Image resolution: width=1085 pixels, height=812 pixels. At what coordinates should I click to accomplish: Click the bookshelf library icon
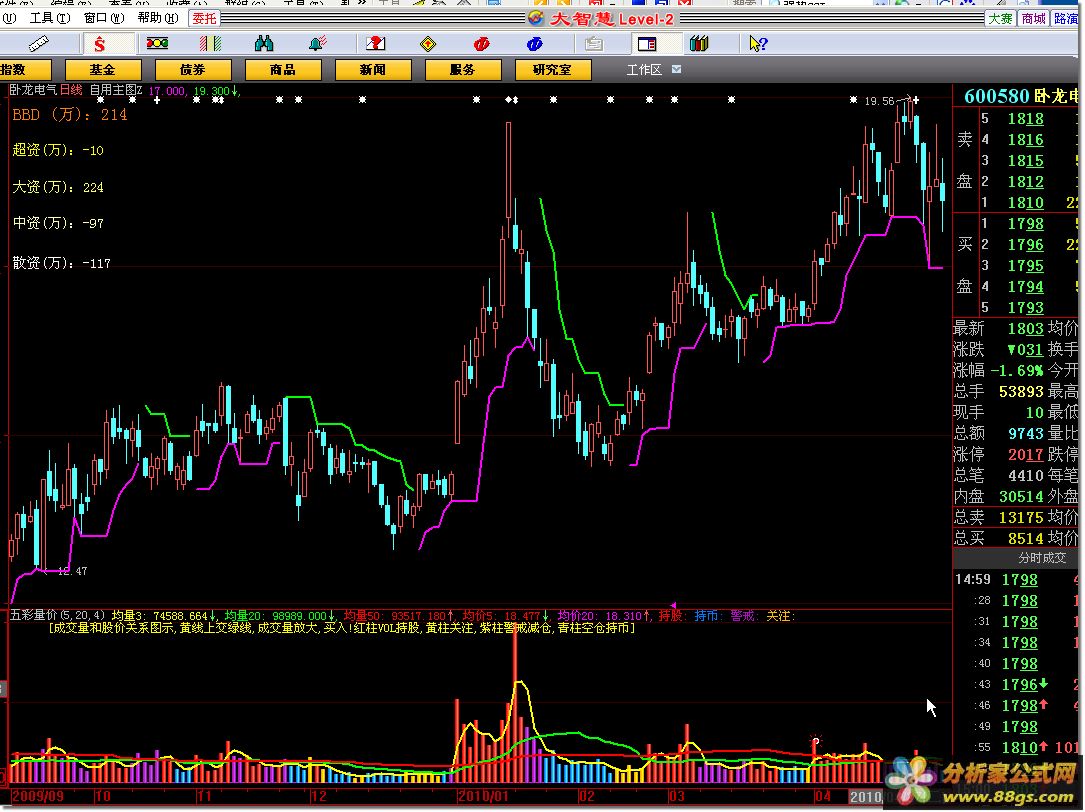click(699, 44)
